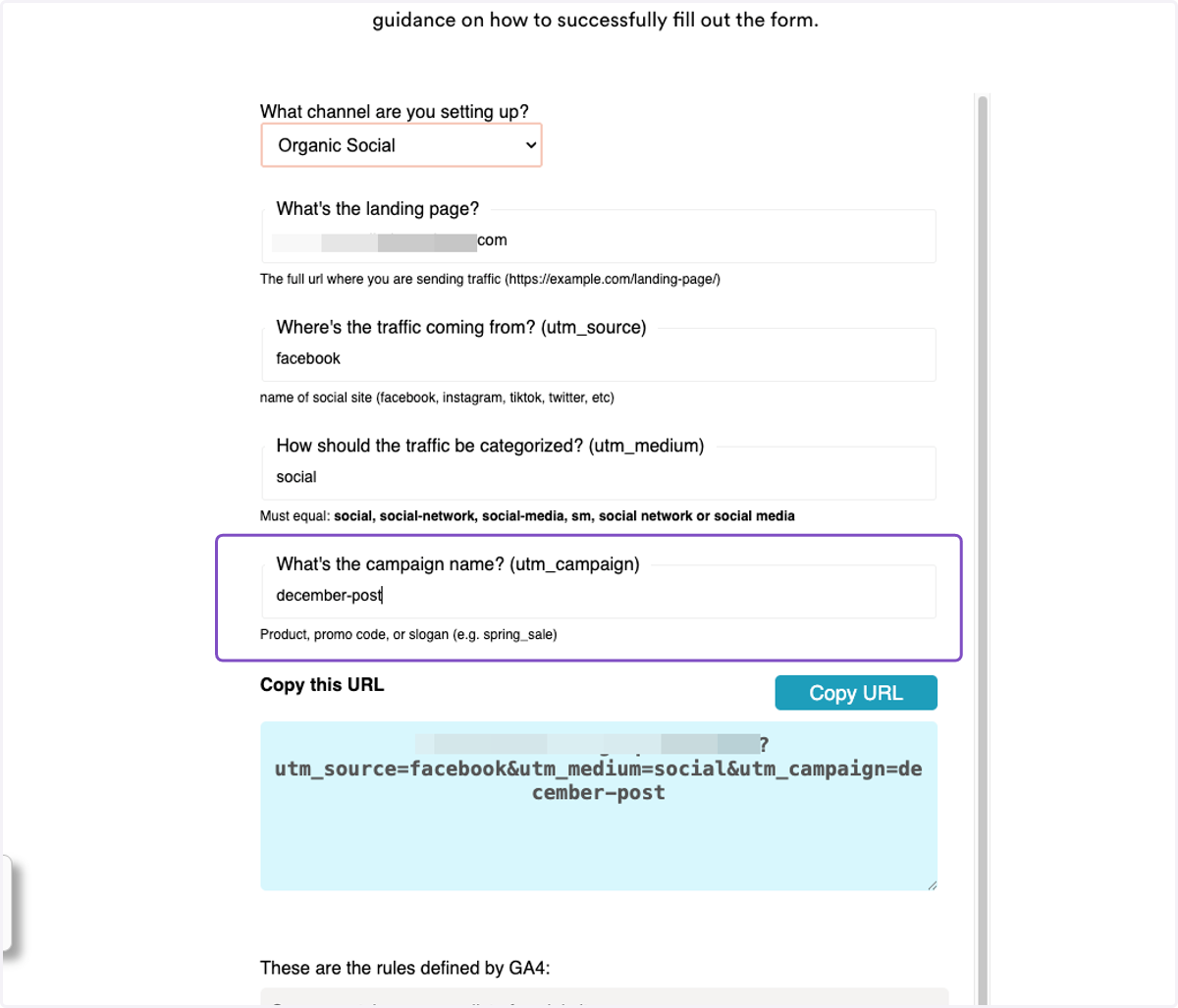Click the utm_medium field containing social
The height and width of the screenshot is (1008, 1178).
(599, 477)
